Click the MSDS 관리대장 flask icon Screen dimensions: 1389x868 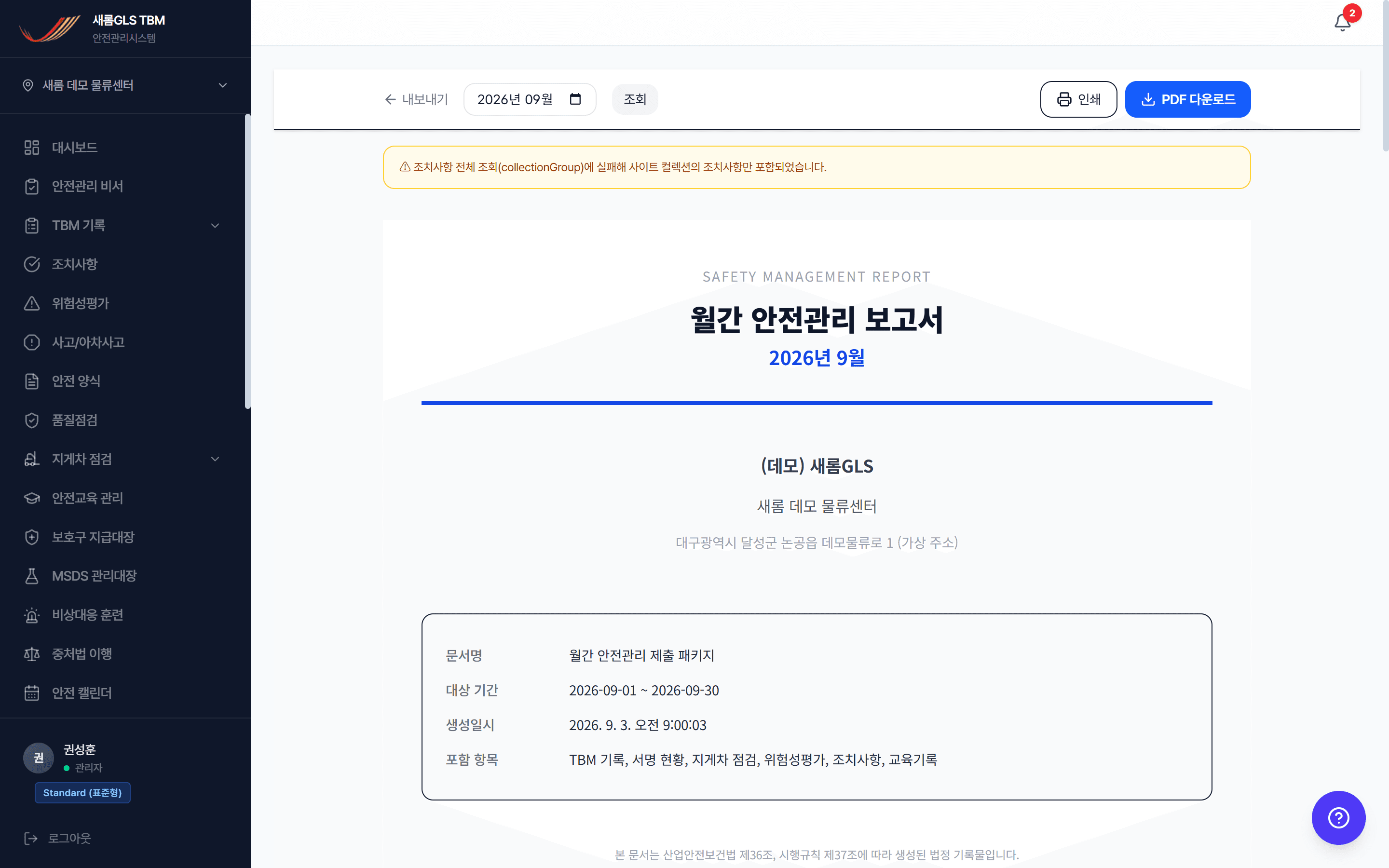31,576
